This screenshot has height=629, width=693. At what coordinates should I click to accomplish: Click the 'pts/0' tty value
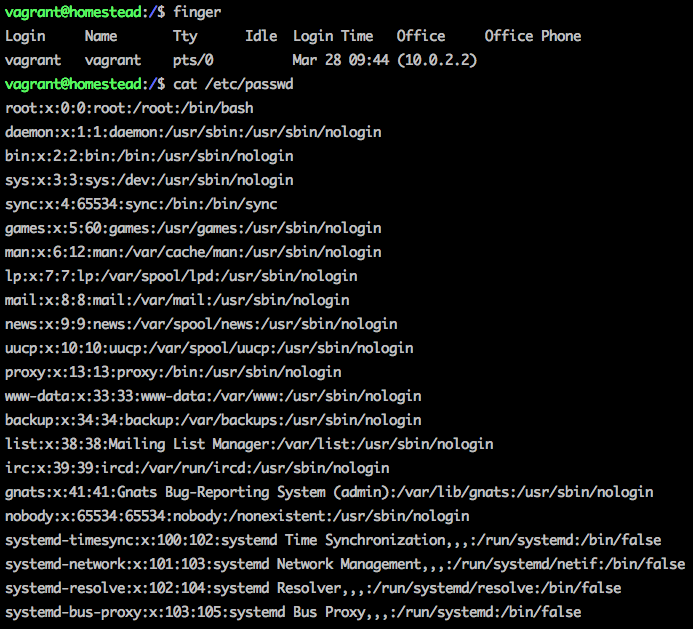click(x=193, y=60)
